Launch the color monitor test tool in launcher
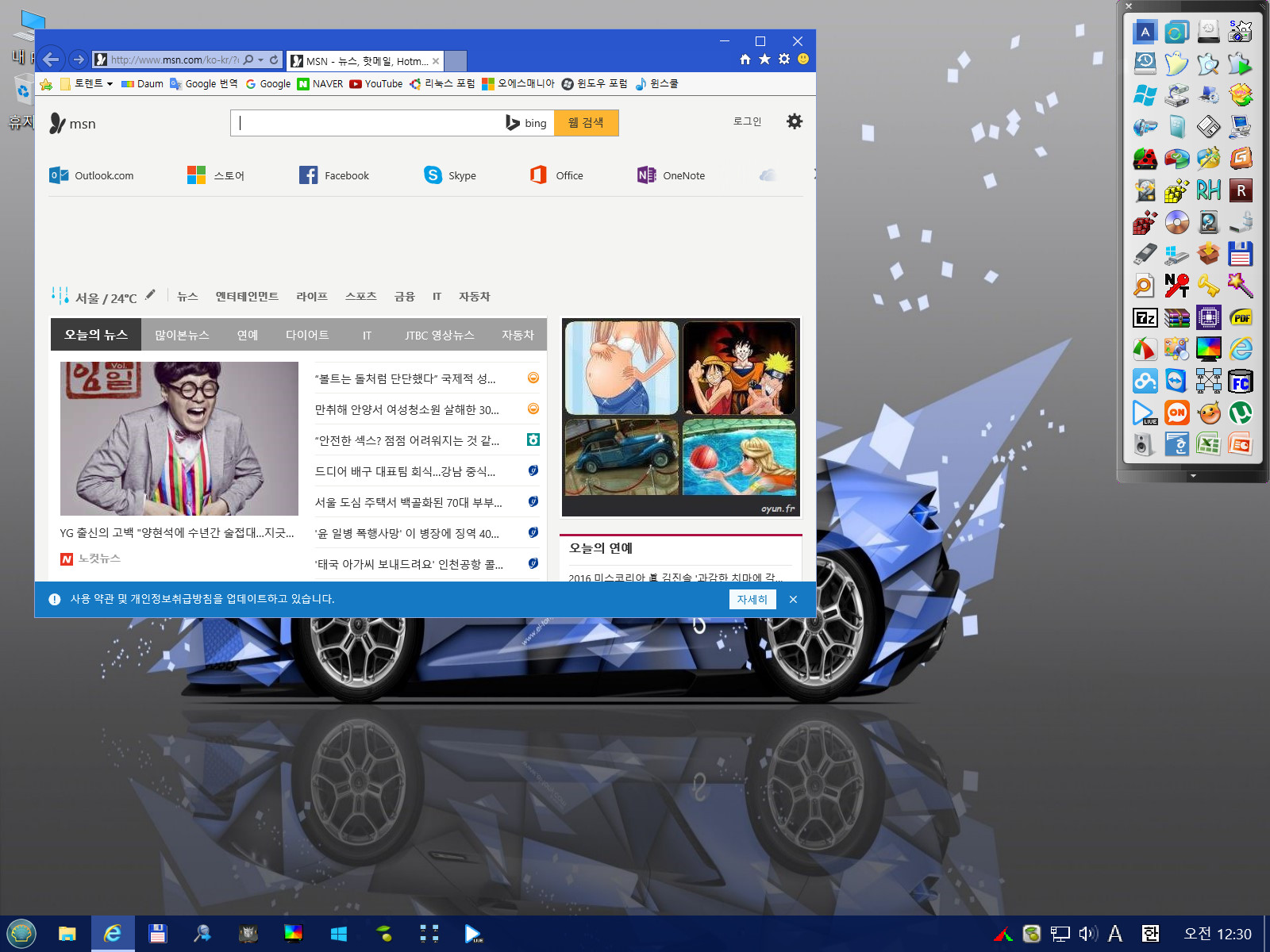Viewport: 1270px width, 952px height. [1208, 348]
